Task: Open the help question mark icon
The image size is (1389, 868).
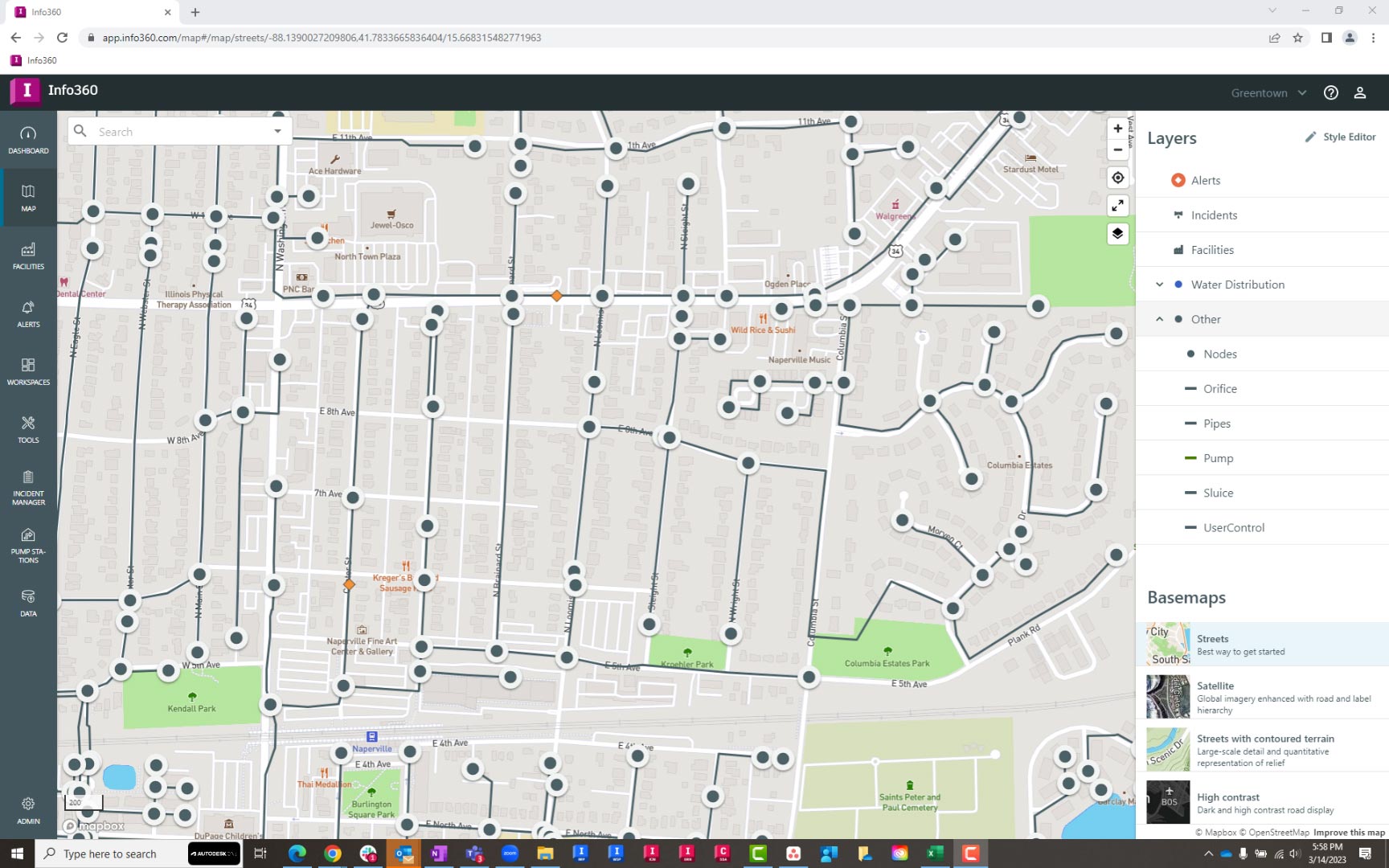Action: [1331, 92]
